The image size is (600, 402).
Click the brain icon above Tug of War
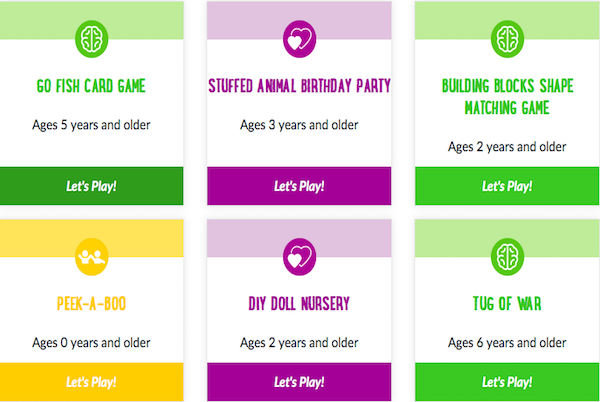pyautogui.click(x=507, y=257)
